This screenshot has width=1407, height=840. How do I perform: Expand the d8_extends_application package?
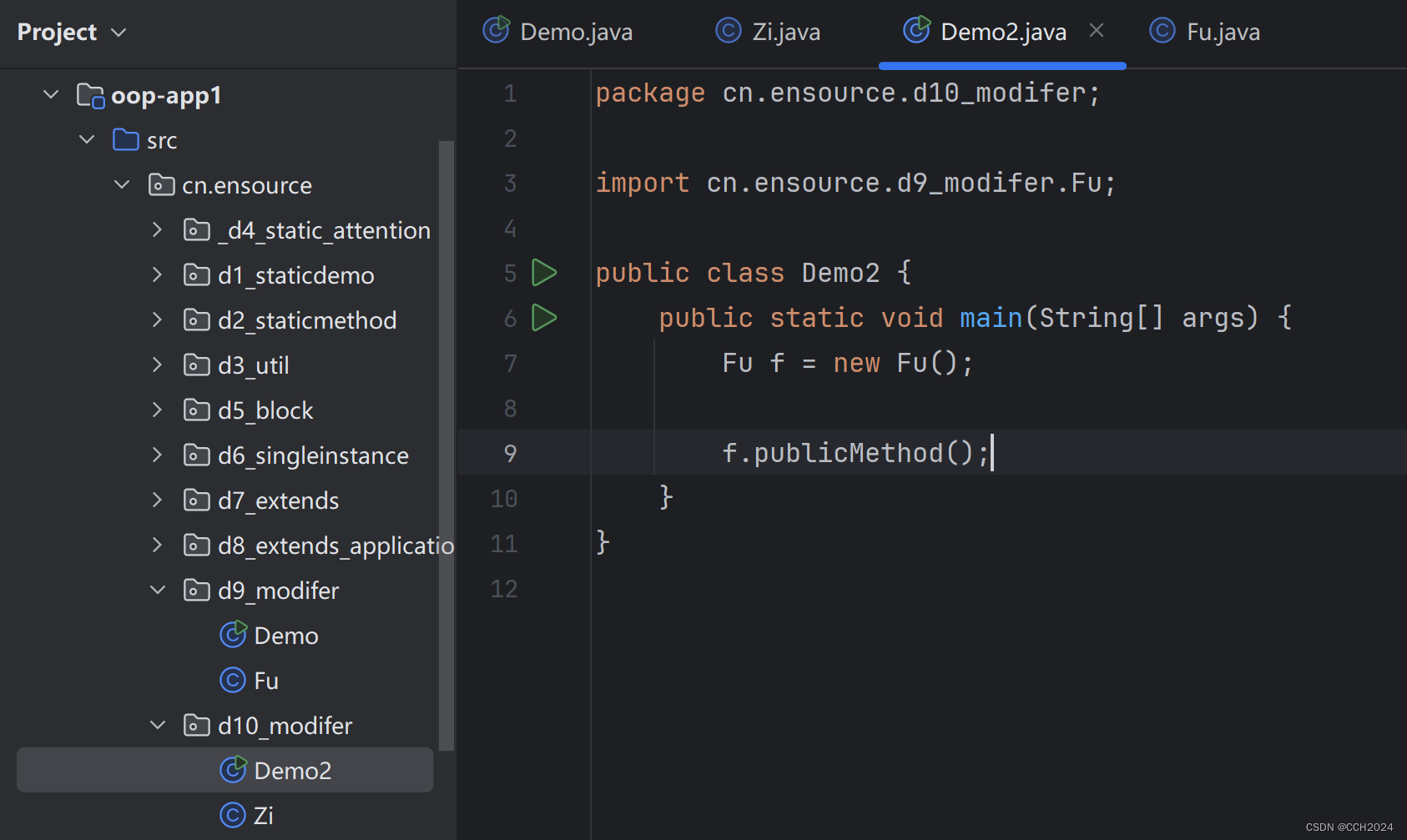(x=157, y=546)
